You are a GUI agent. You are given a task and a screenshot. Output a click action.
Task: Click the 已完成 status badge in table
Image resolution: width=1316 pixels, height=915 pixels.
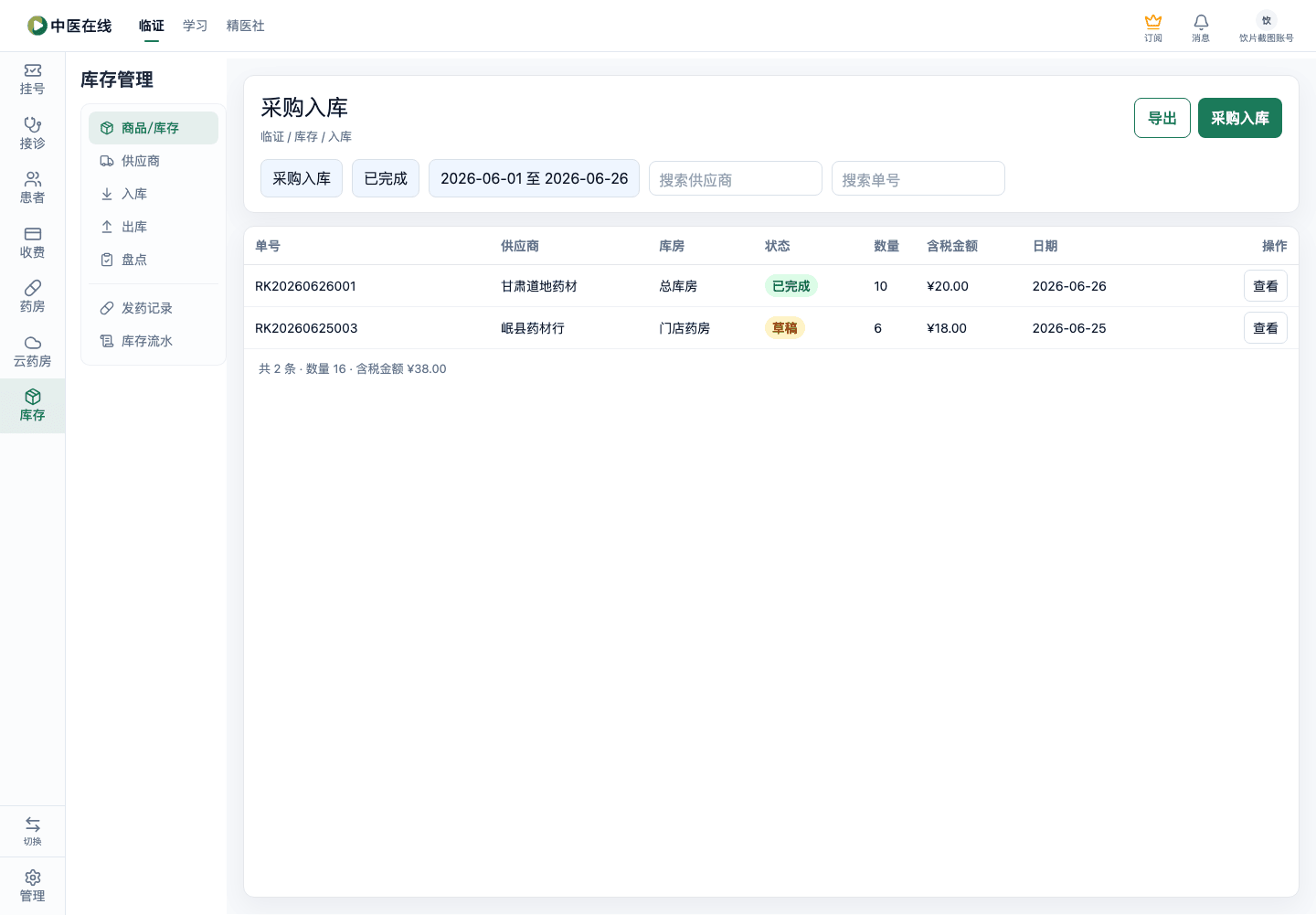pyautogui.click(x=791, y=286)
